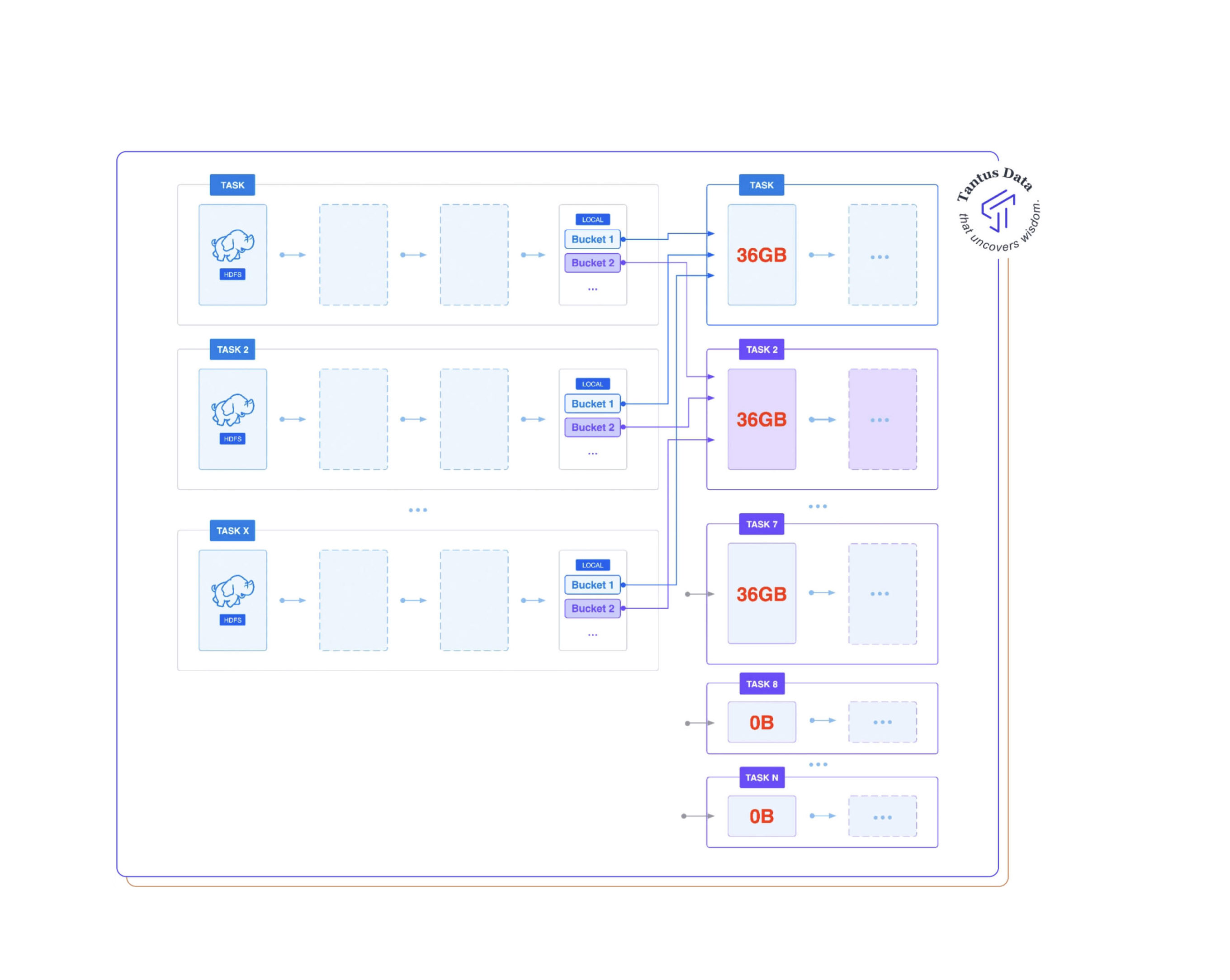Select Bucket 1 in TASK X

point(592,585)
